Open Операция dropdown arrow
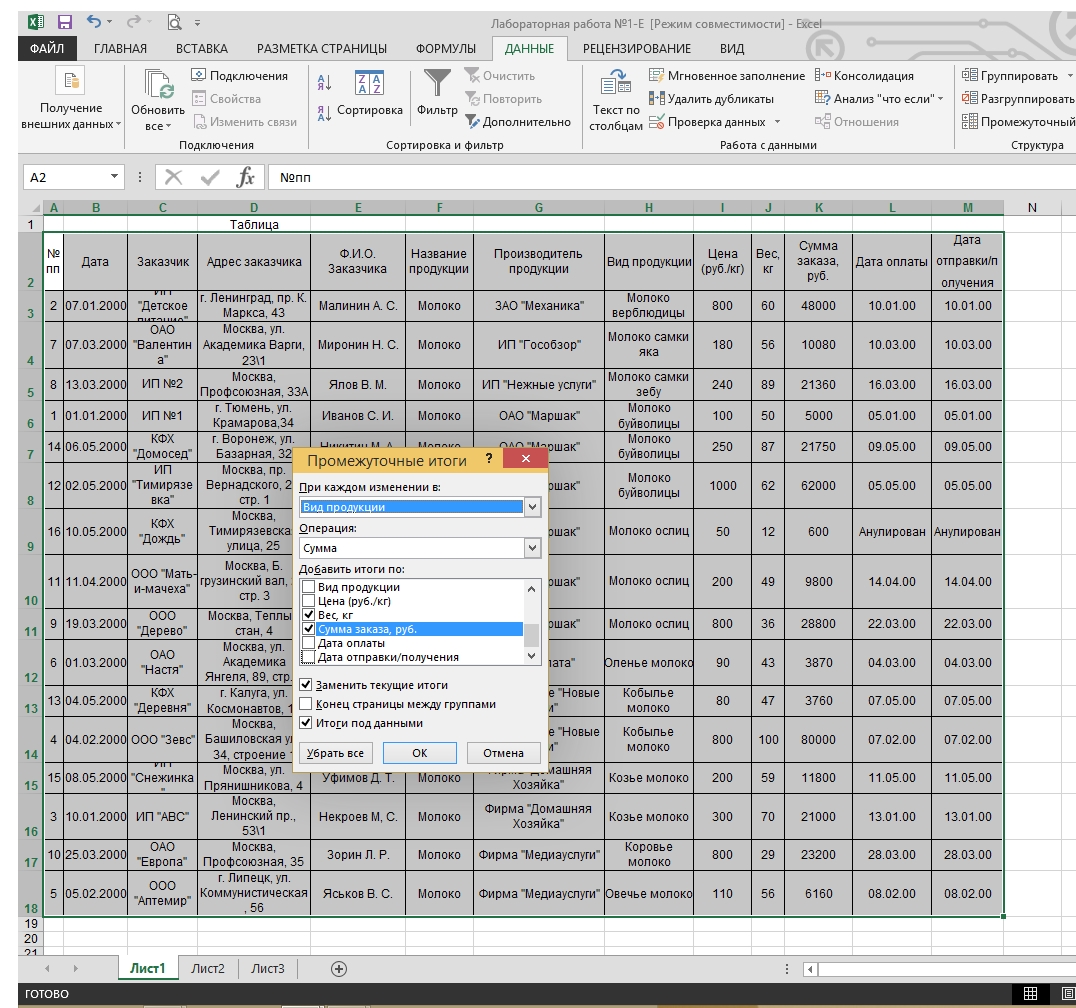 (533, 548)
